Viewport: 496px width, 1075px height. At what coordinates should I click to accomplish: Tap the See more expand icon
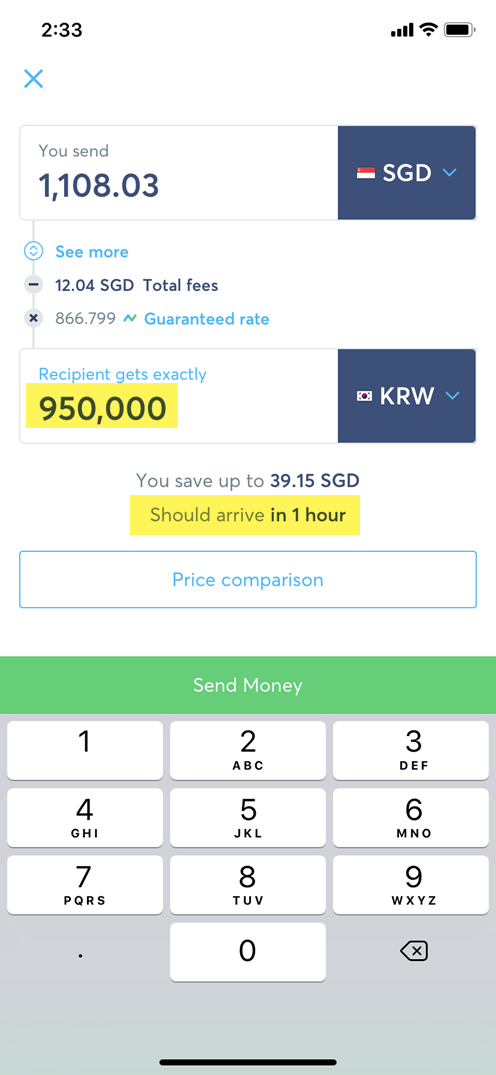[33, 251]
